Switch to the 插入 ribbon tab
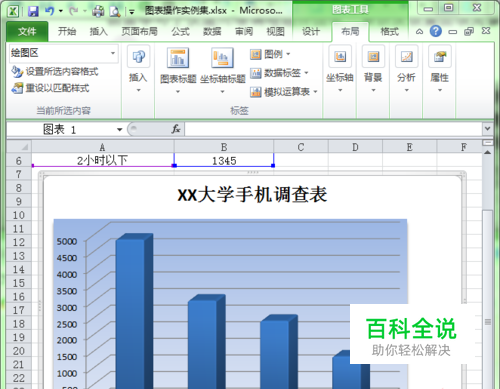 99,31
